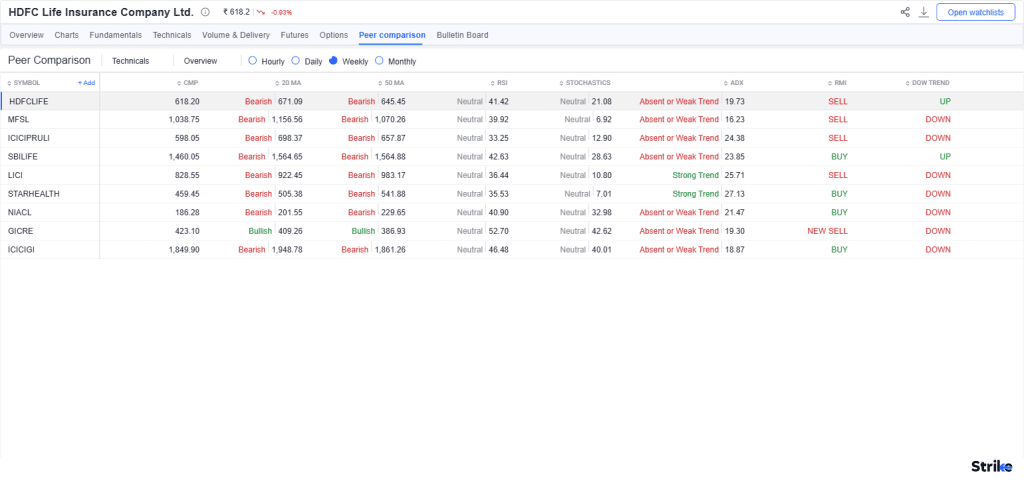Click the download icon beside Open watchlists

[x=924, y=12]
